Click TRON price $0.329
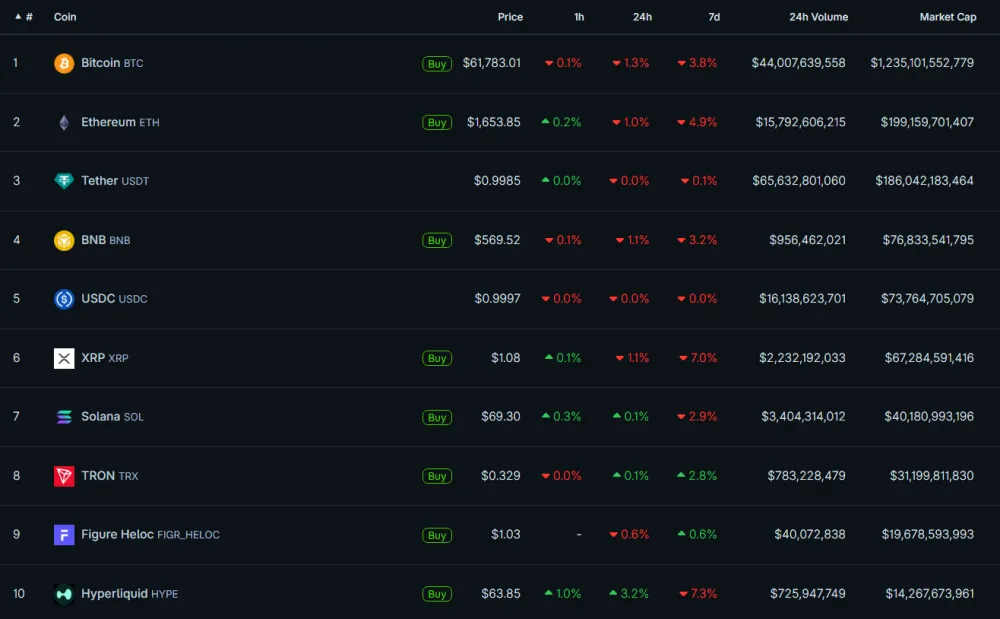 (501, 476)
